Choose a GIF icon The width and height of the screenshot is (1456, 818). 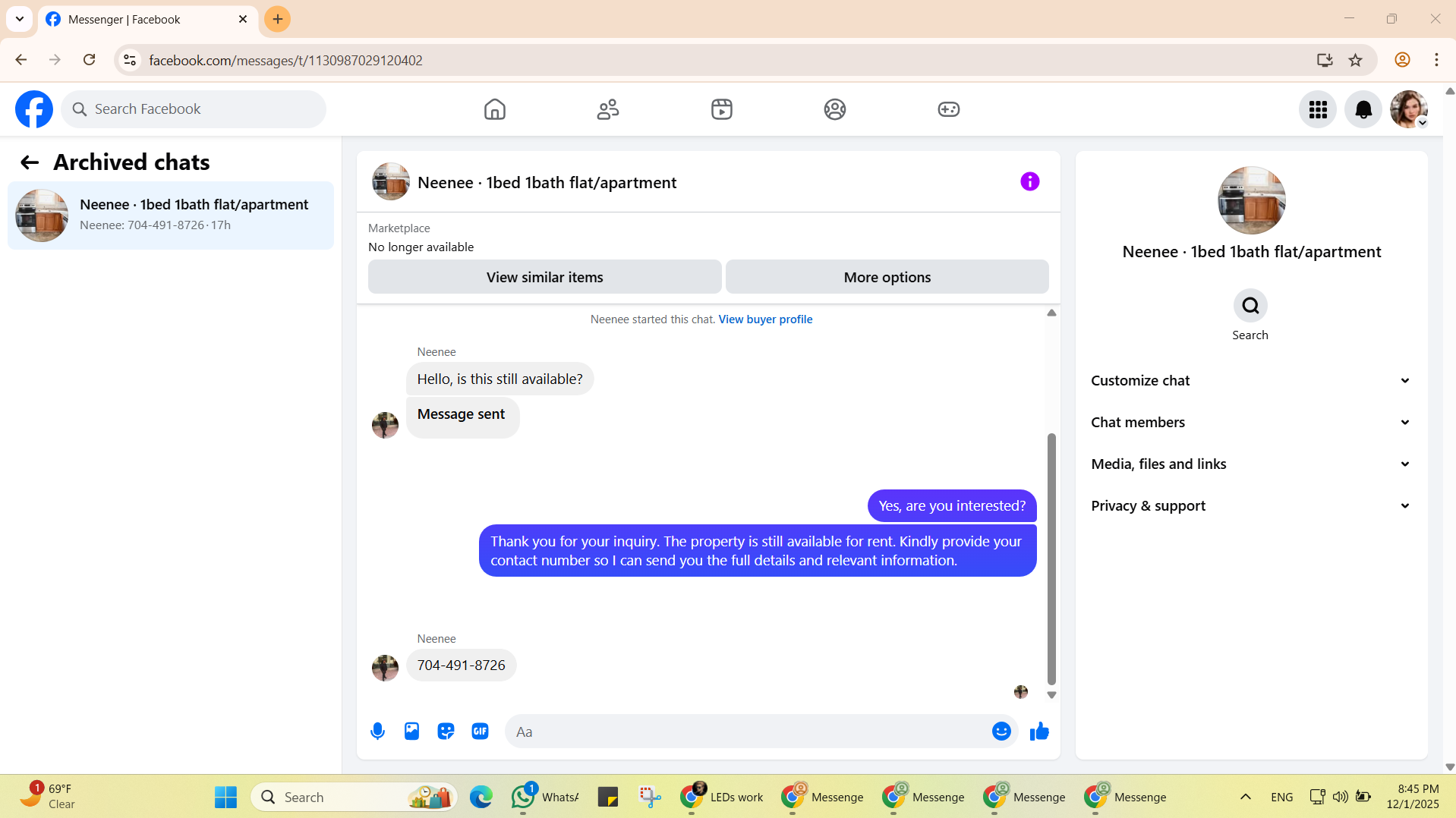point(480,731)
